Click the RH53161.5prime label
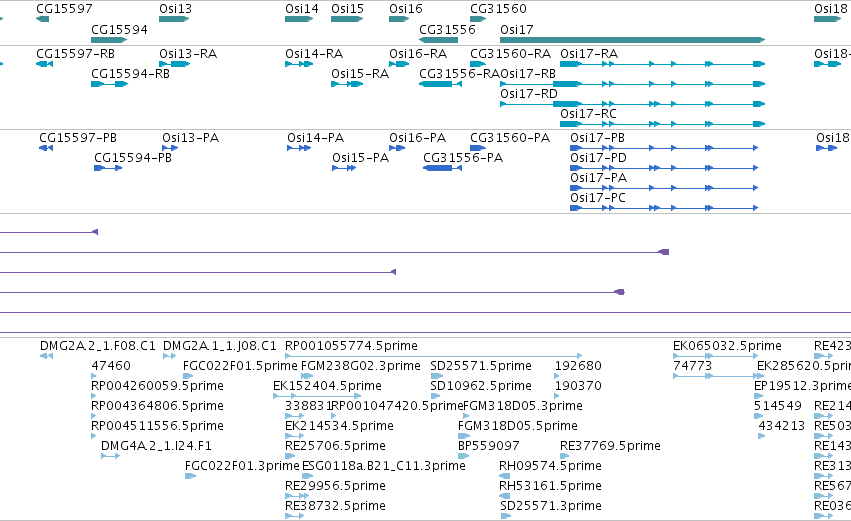The image size is (851, 521). coord(550,486)
